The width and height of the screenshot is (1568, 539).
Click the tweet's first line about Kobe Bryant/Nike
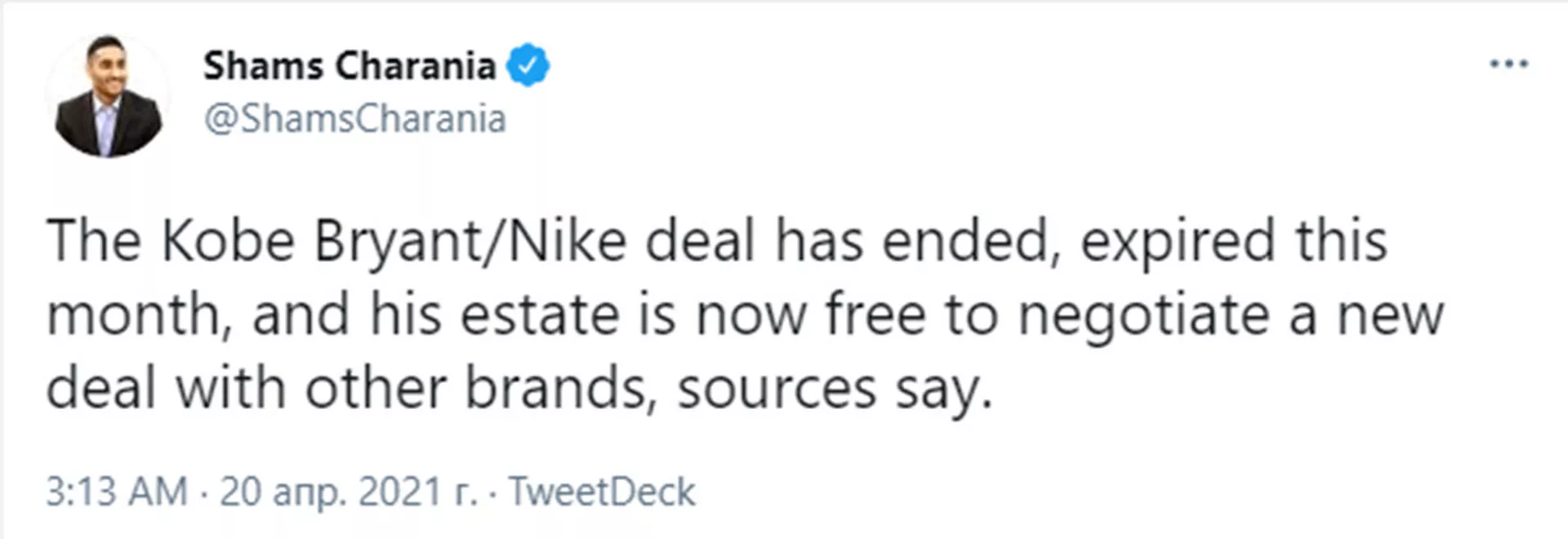click(717, 243)
